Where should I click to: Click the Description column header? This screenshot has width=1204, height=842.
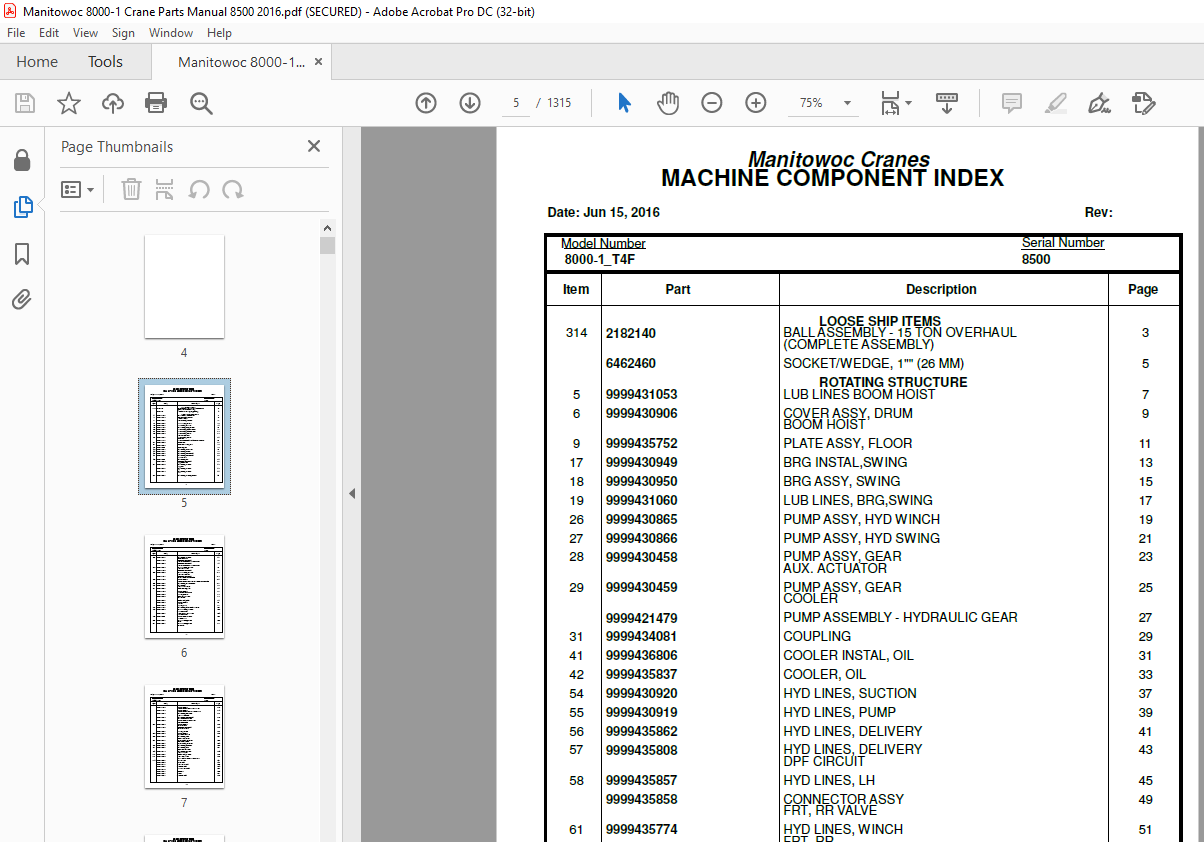click(941, 289)
